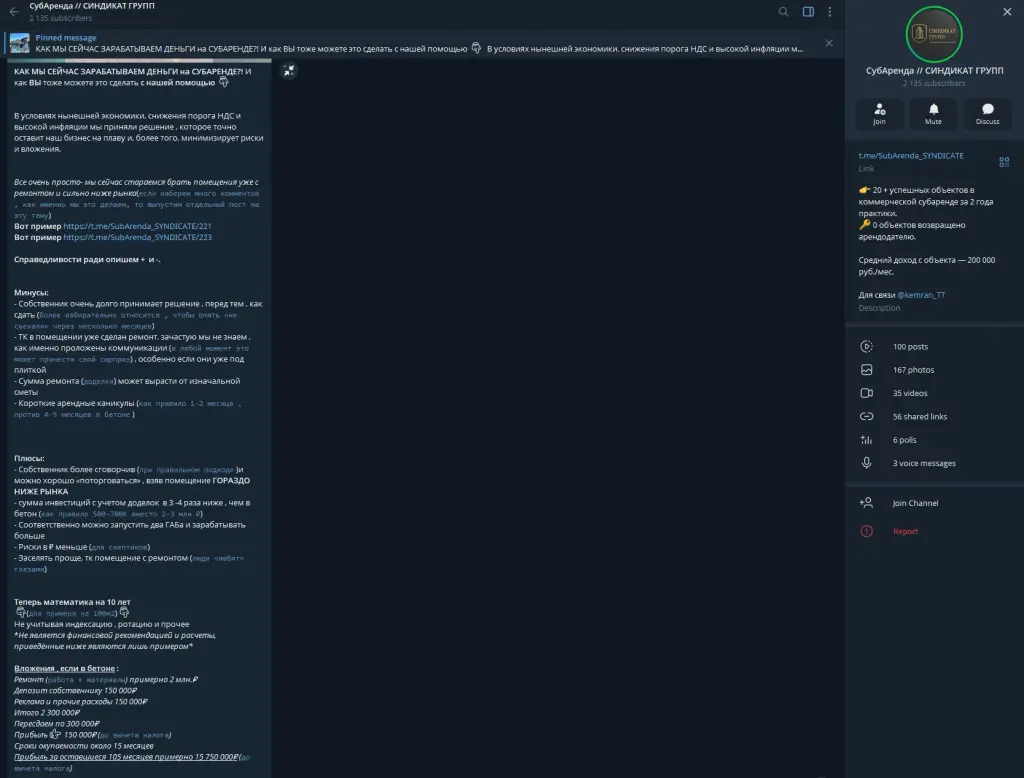Close the channel info panel
1024x778 pixels.
(1007, 12)
